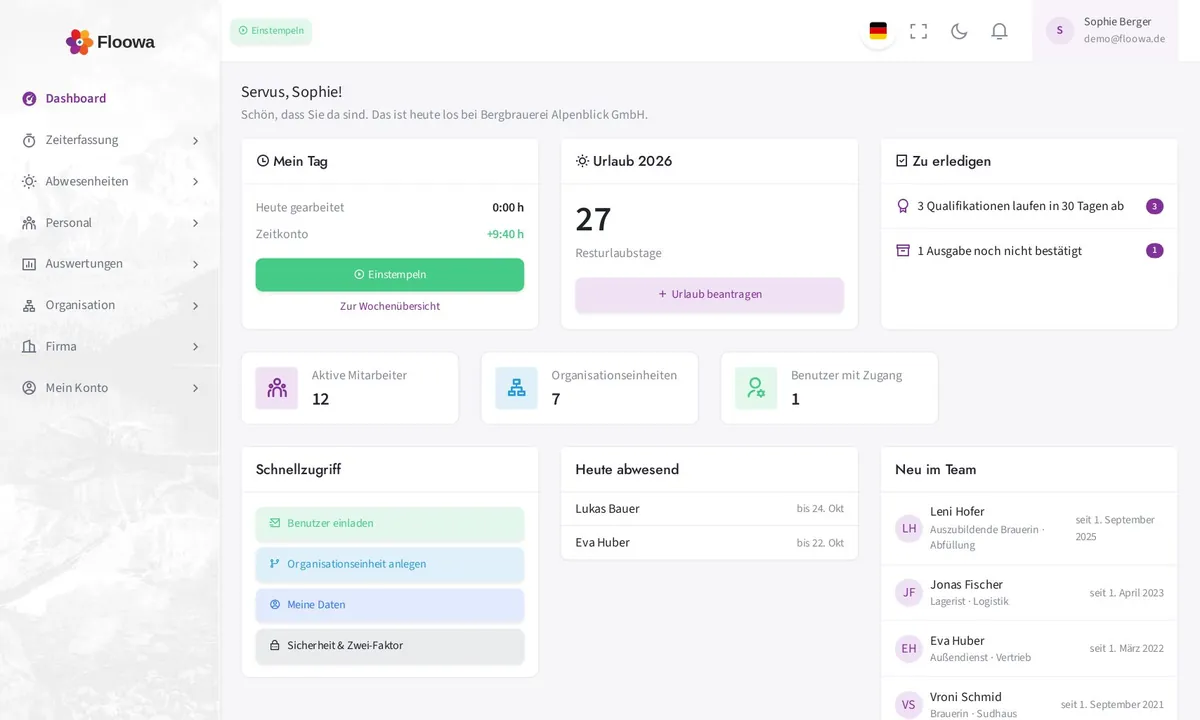This screenshot has width=1200, height=720.
Task: Click the Mein Tag clock icon
Action: [263, 161]
